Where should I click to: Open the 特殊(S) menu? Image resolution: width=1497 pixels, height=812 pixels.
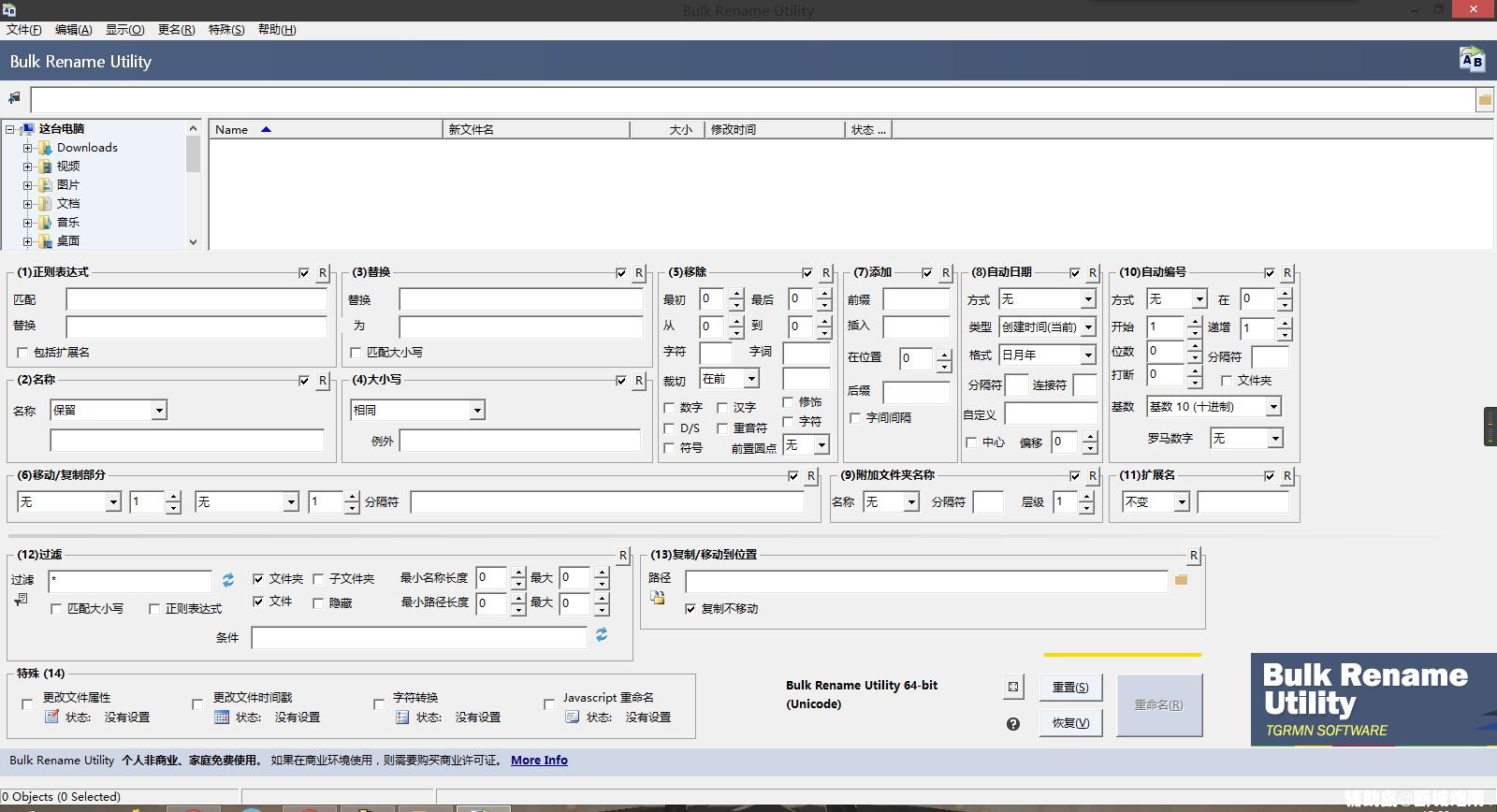(x=226, y=30)
